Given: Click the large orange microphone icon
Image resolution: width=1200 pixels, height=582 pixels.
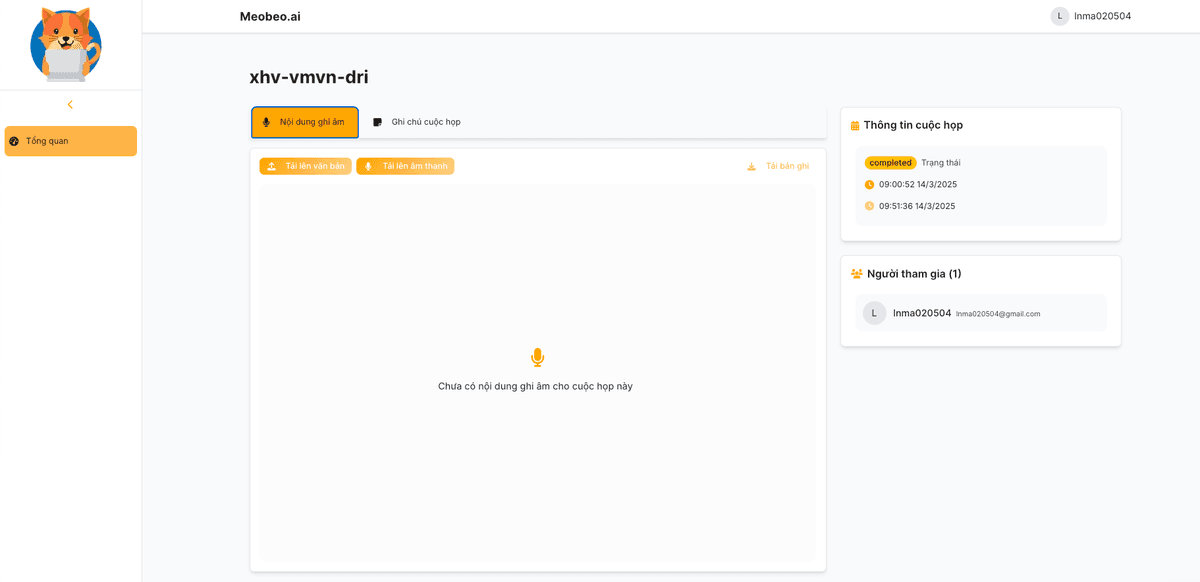Looking at the screenshot, I should pyautogui.click(x=537, y=357).
